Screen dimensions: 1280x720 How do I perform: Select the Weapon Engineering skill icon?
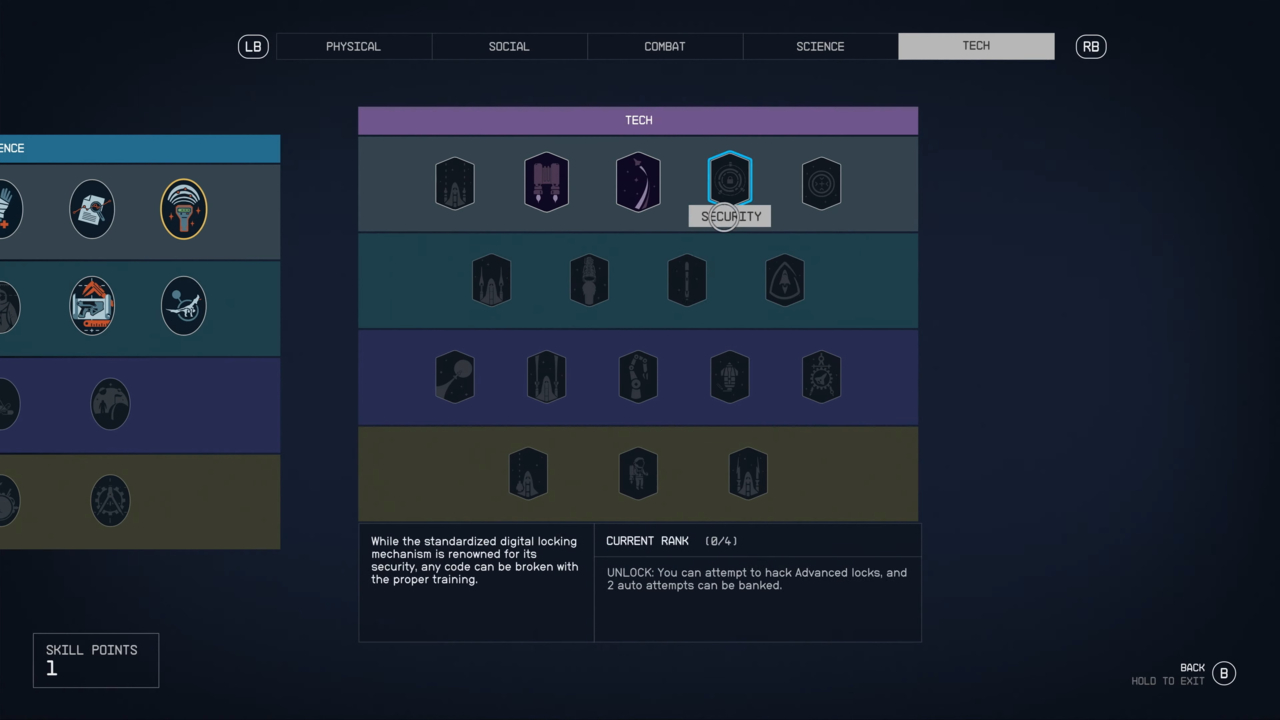tap(92, 306)
